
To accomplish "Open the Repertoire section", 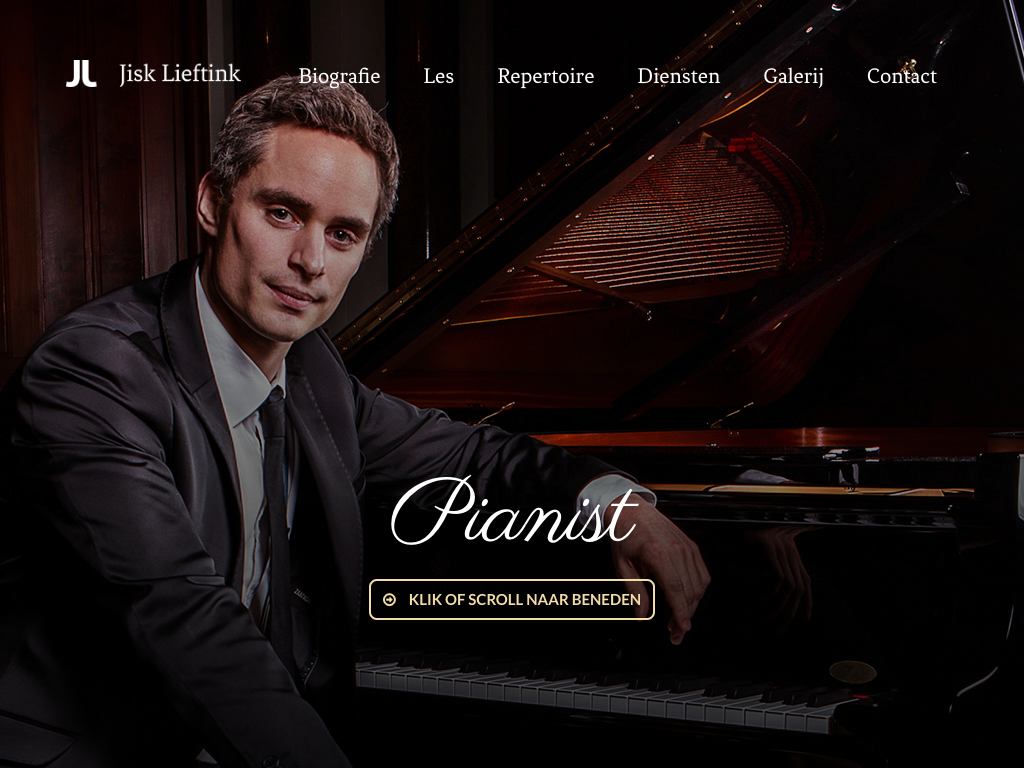I will [x=545, y=76].
